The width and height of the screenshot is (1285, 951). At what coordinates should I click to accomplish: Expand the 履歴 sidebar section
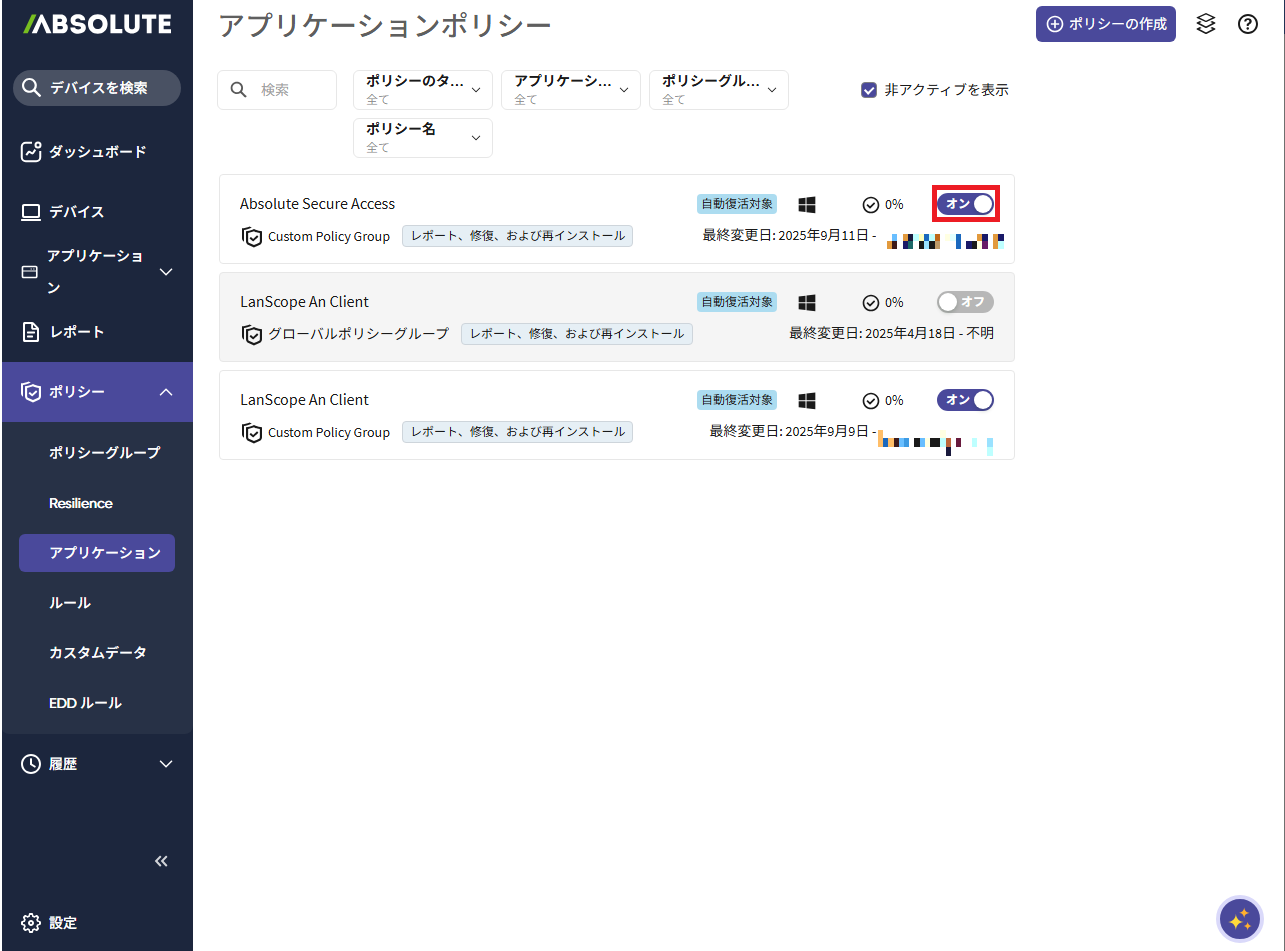pyautogui.click(x=97, y=764)
